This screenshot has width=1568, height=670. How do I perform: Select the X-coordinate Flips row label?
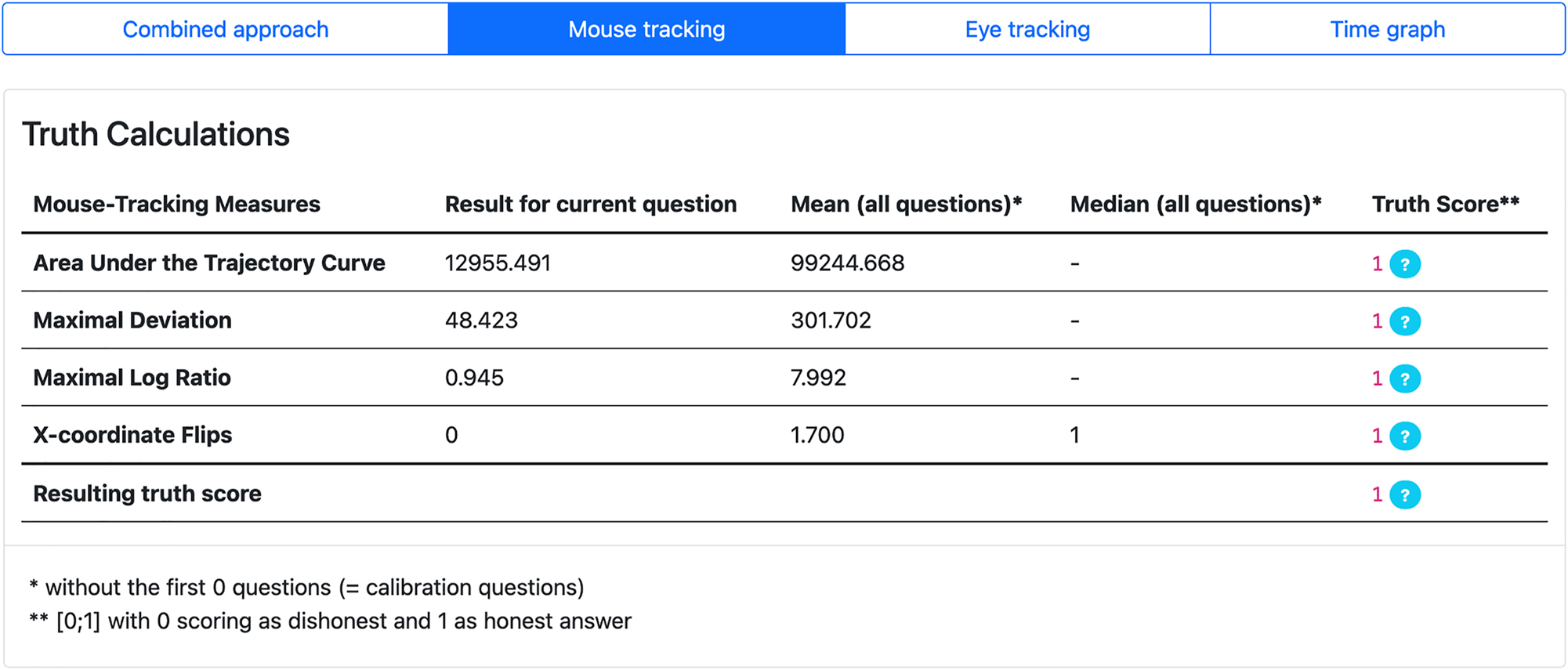(132, 435)
